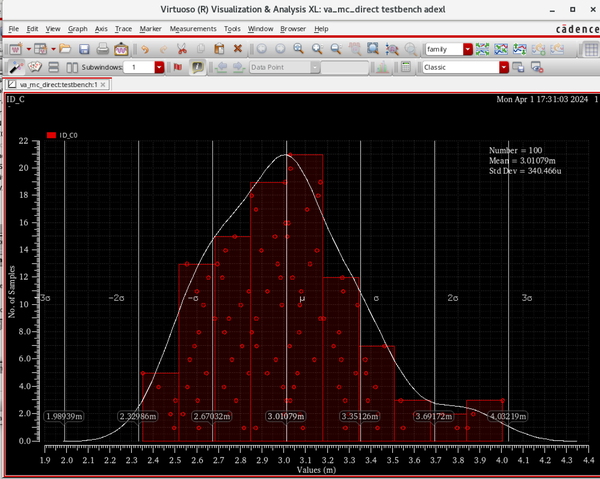Open the Trace menu
600x479 pixels.
tap(123, 29)
